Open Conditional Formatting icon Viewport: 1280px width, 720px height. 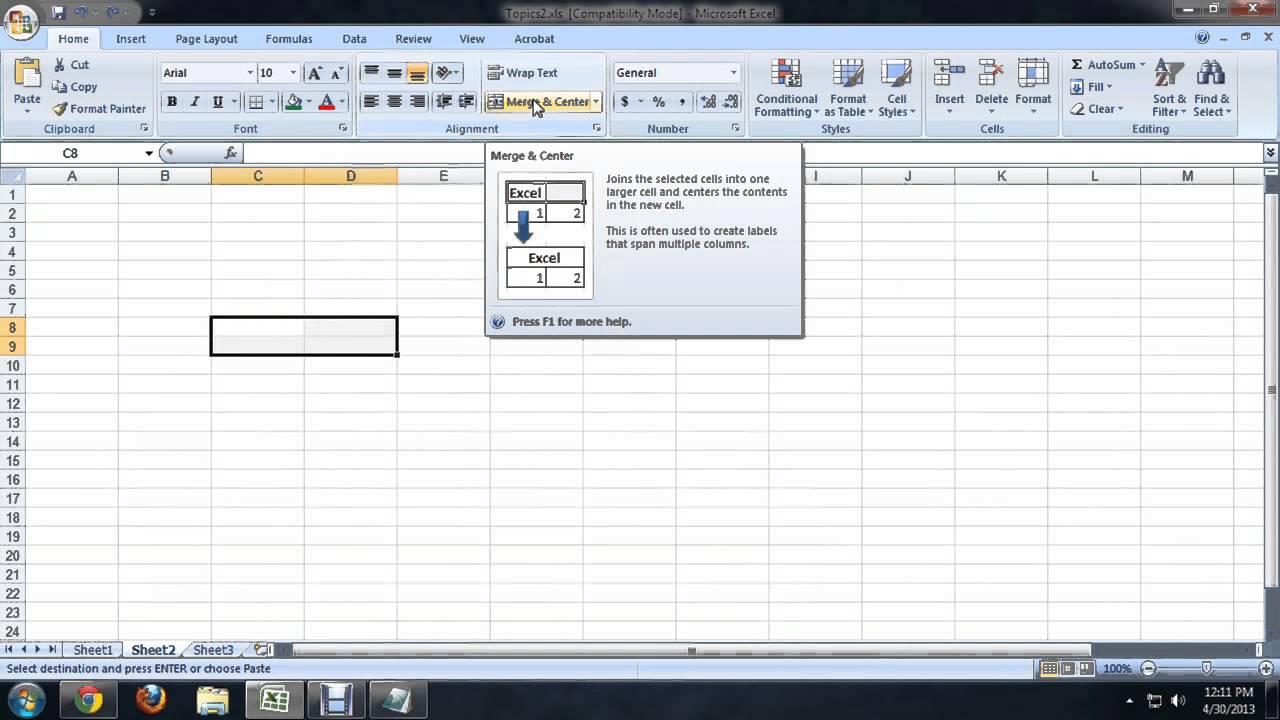pyautogui.click(x=786, y=75)
